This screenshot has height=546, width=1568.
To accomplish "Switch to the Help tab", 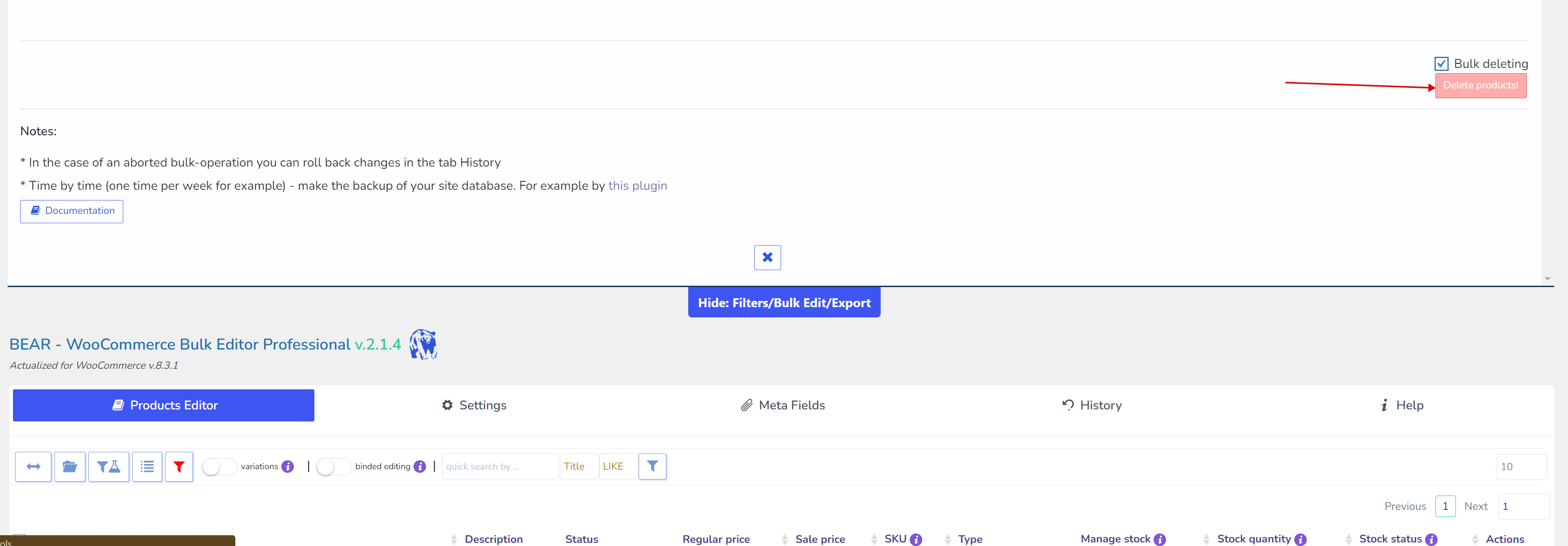I will (x=1401, y=405).
